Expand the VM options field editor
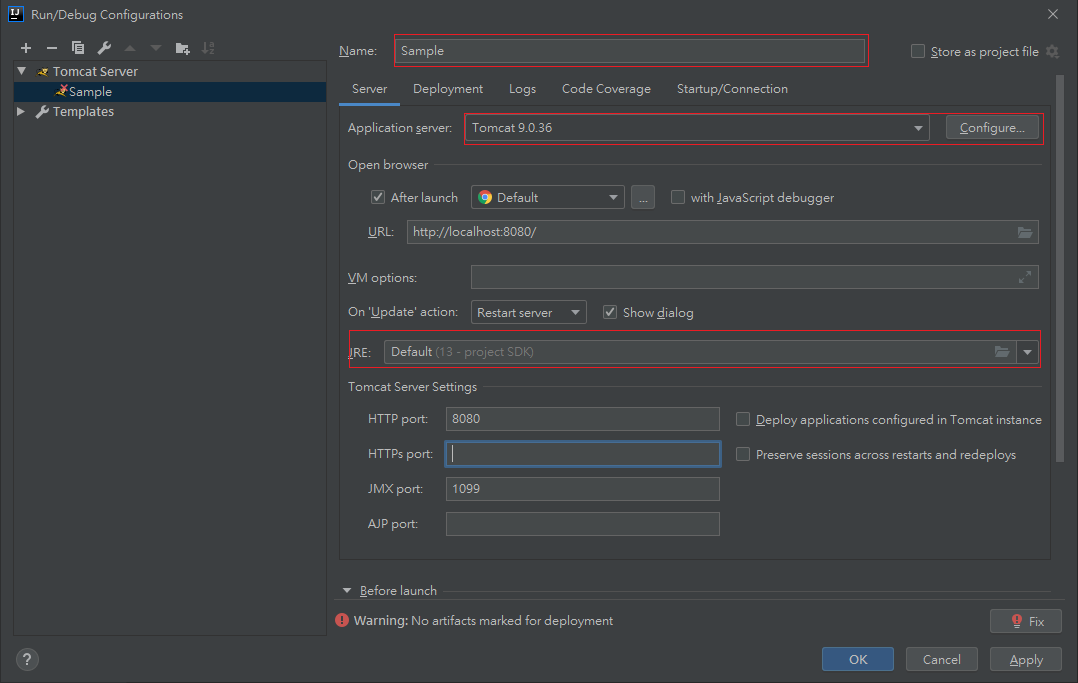1078x683 pixels. pyautogui.click(x=1024, y=277)
